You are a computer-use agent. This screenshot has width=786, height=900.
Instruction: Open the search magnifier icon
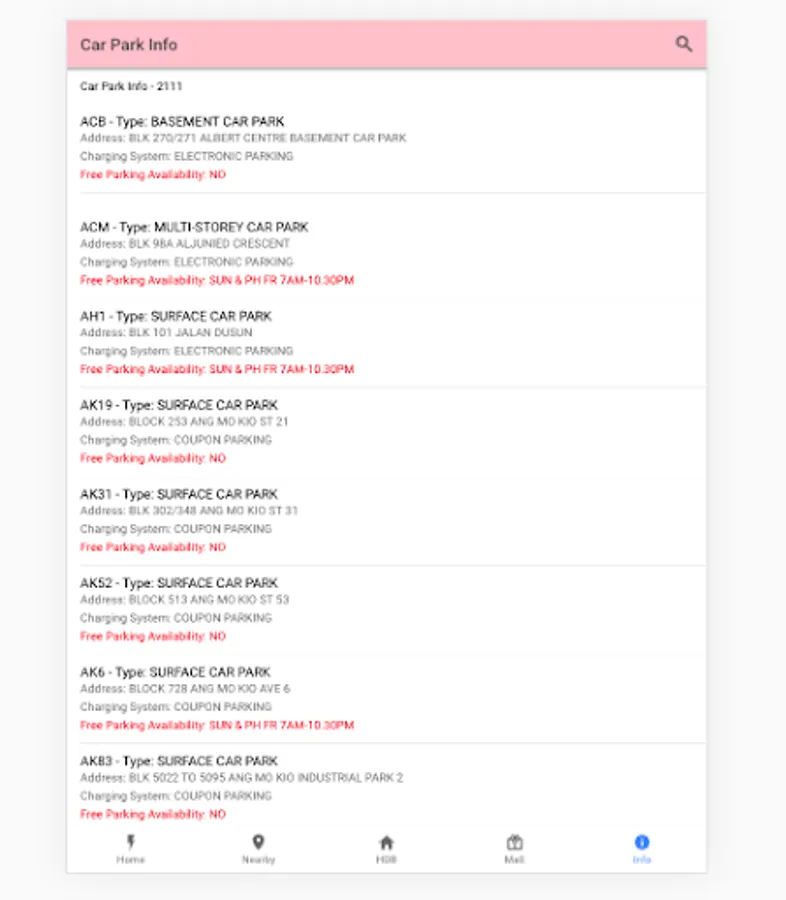[683, 44]
